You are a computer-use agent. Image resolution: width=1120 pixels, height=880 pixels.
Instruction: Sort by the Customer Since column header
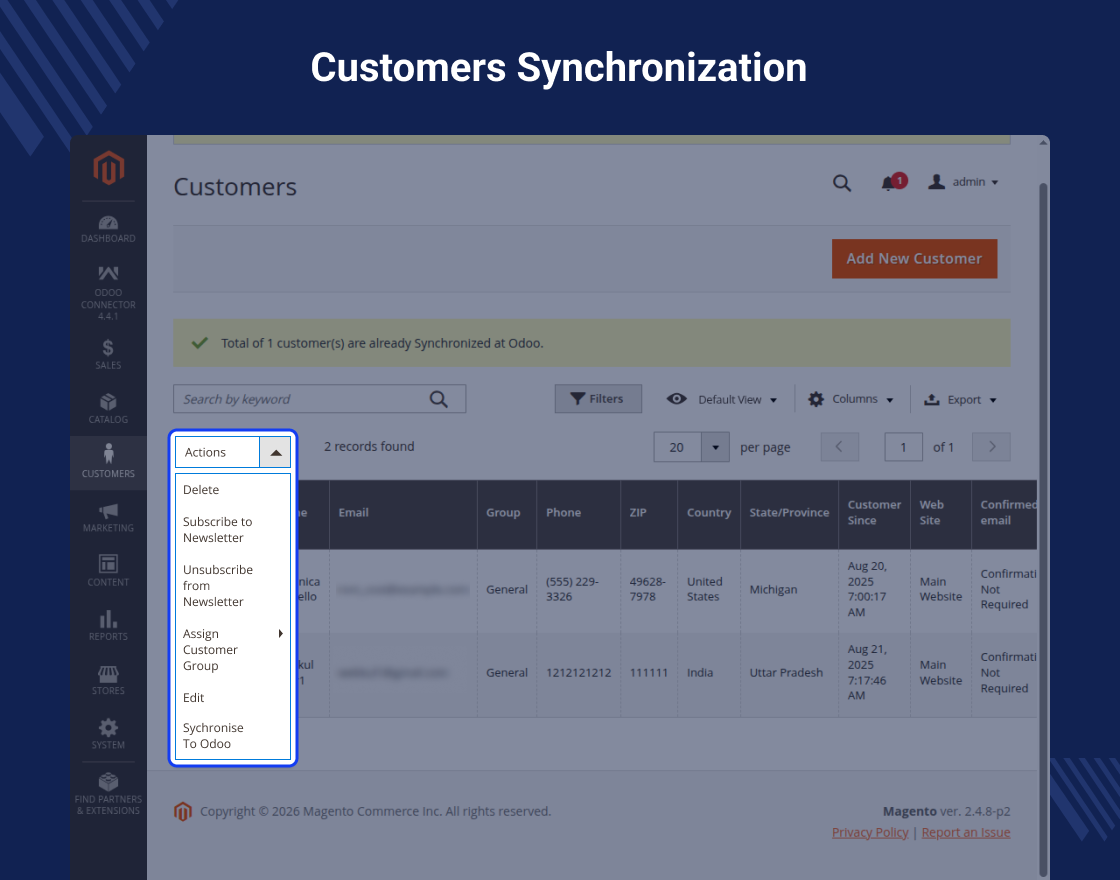click(x=874, y=513)
